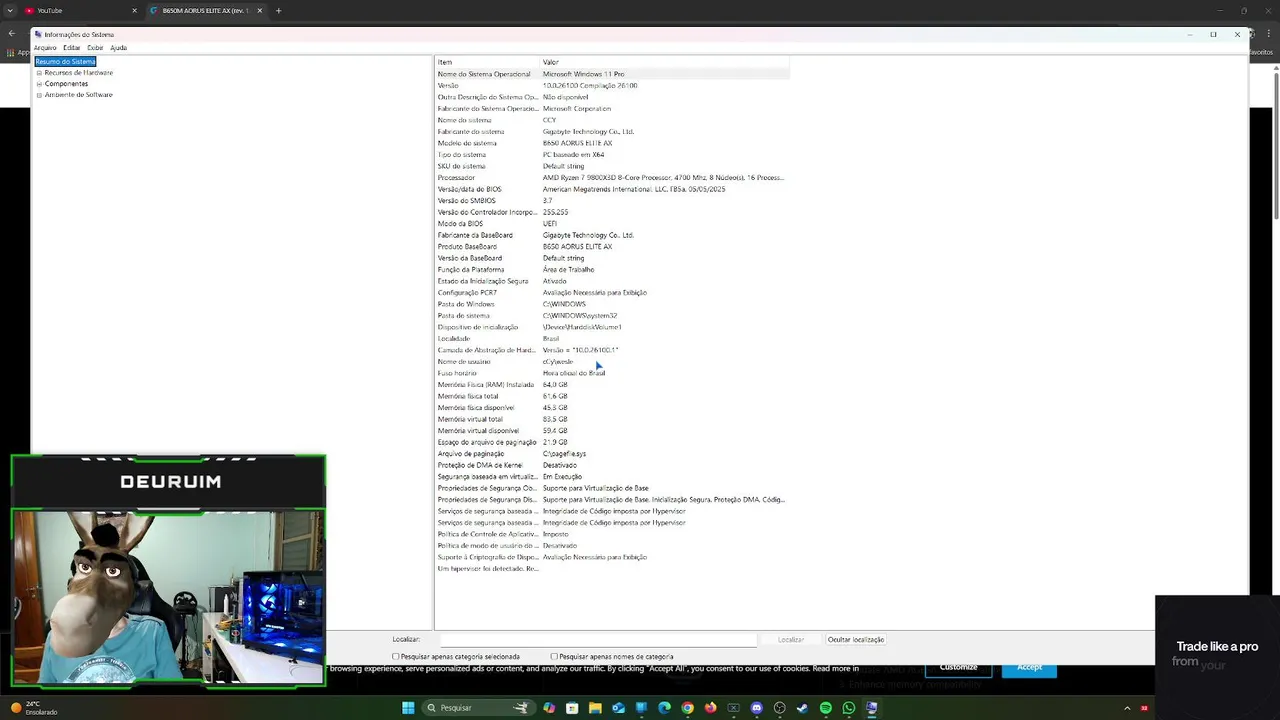The width and height of the screenshot is (1280, 720).
Task: Select Resumo do Sistema tree node
Action: 65,62
